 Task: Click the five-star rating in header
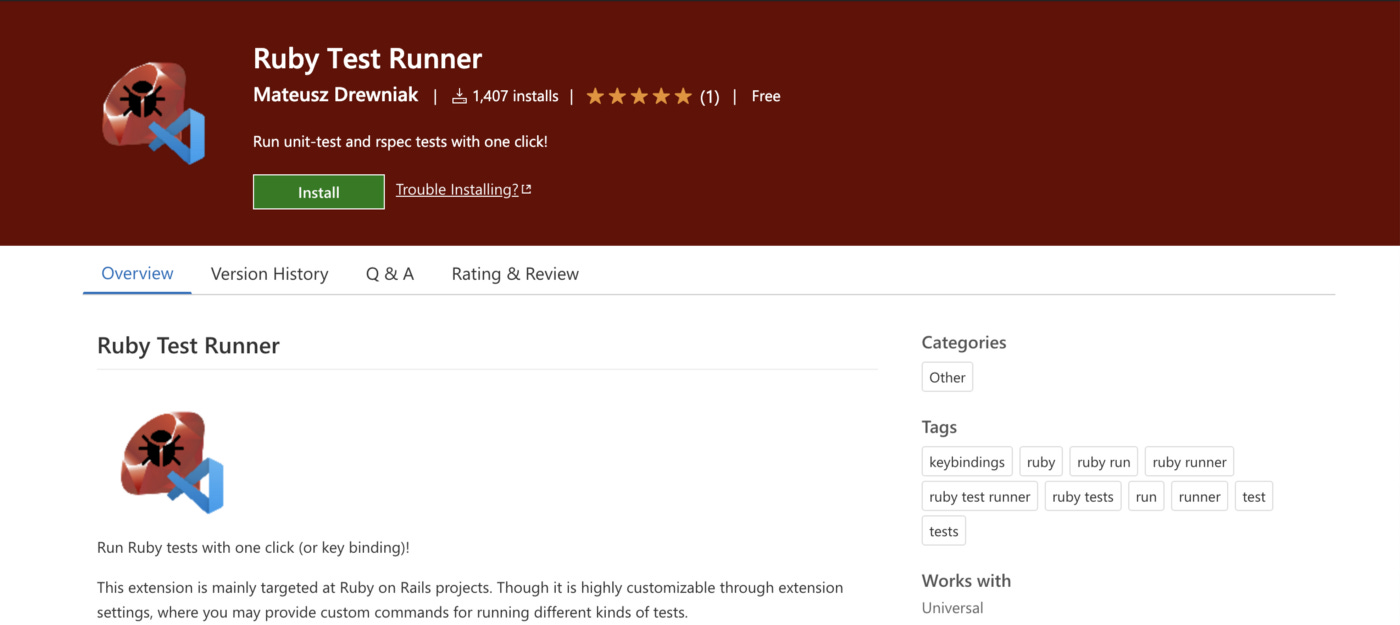pyautogui.click(x=639, y=96)
